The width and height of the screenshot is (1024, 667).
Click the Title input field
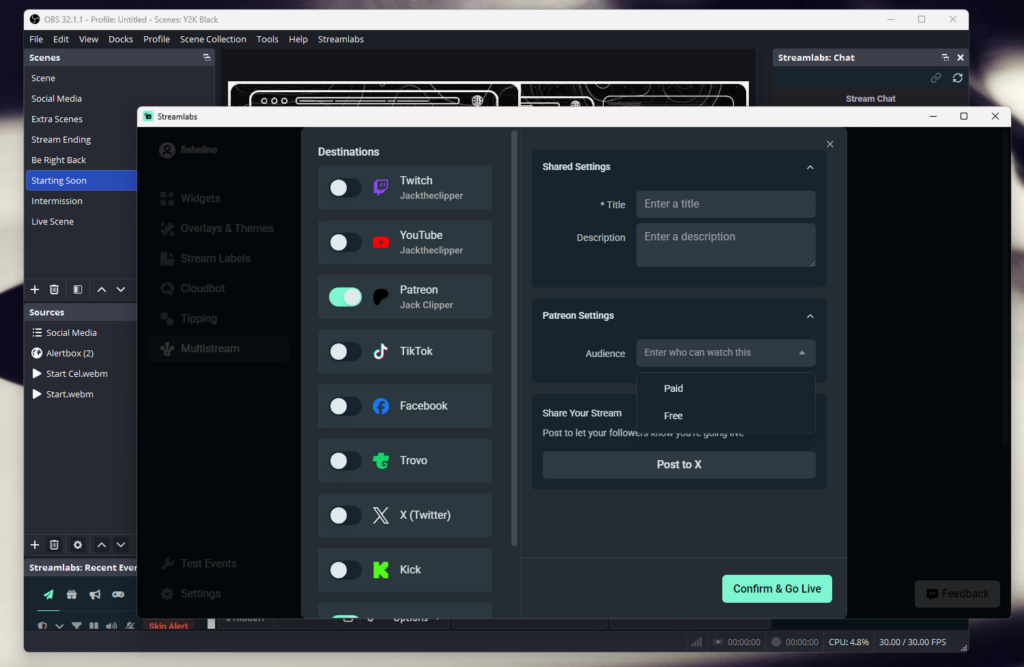(726, 204)
